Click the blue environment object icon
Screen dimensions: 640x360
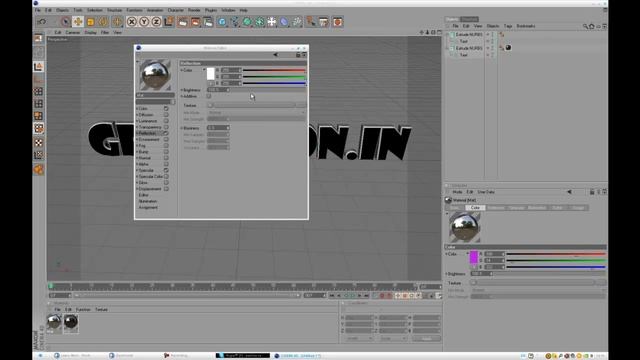pos(284,22)
